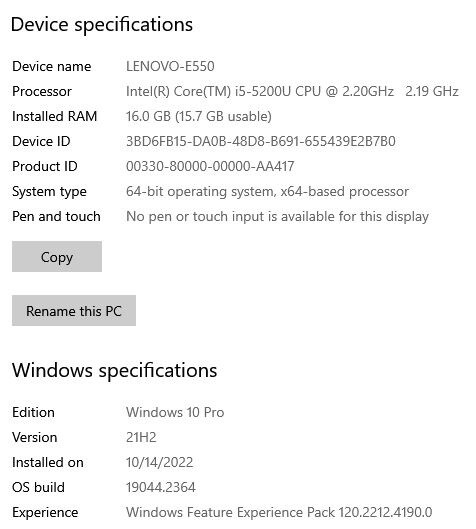This screenshot has width=476, height=529.
Task: Click the Installed on date 10/14/2022
Action: [160, 462]
